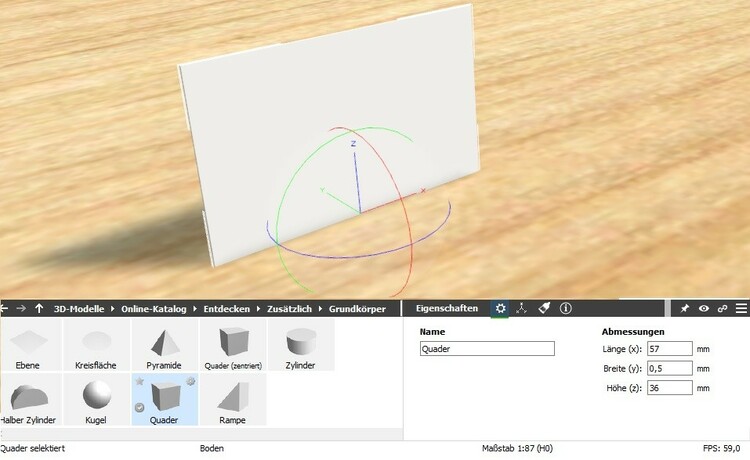Select the Quader (zentriert) primitive

click(233, 345)
